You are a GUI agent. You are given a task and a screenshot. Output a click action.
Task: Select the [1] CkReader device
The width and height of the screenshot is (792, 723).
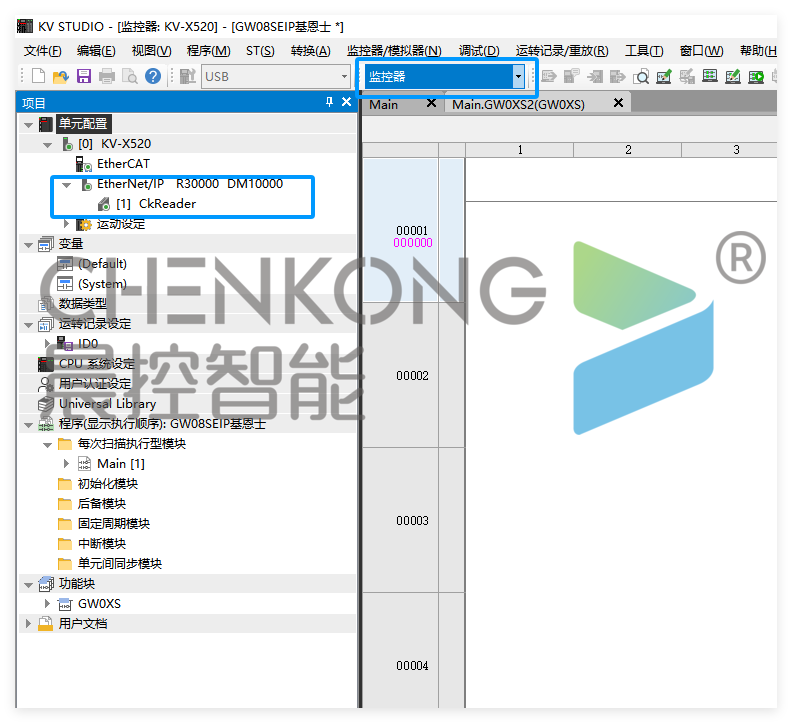coord(156,204)
